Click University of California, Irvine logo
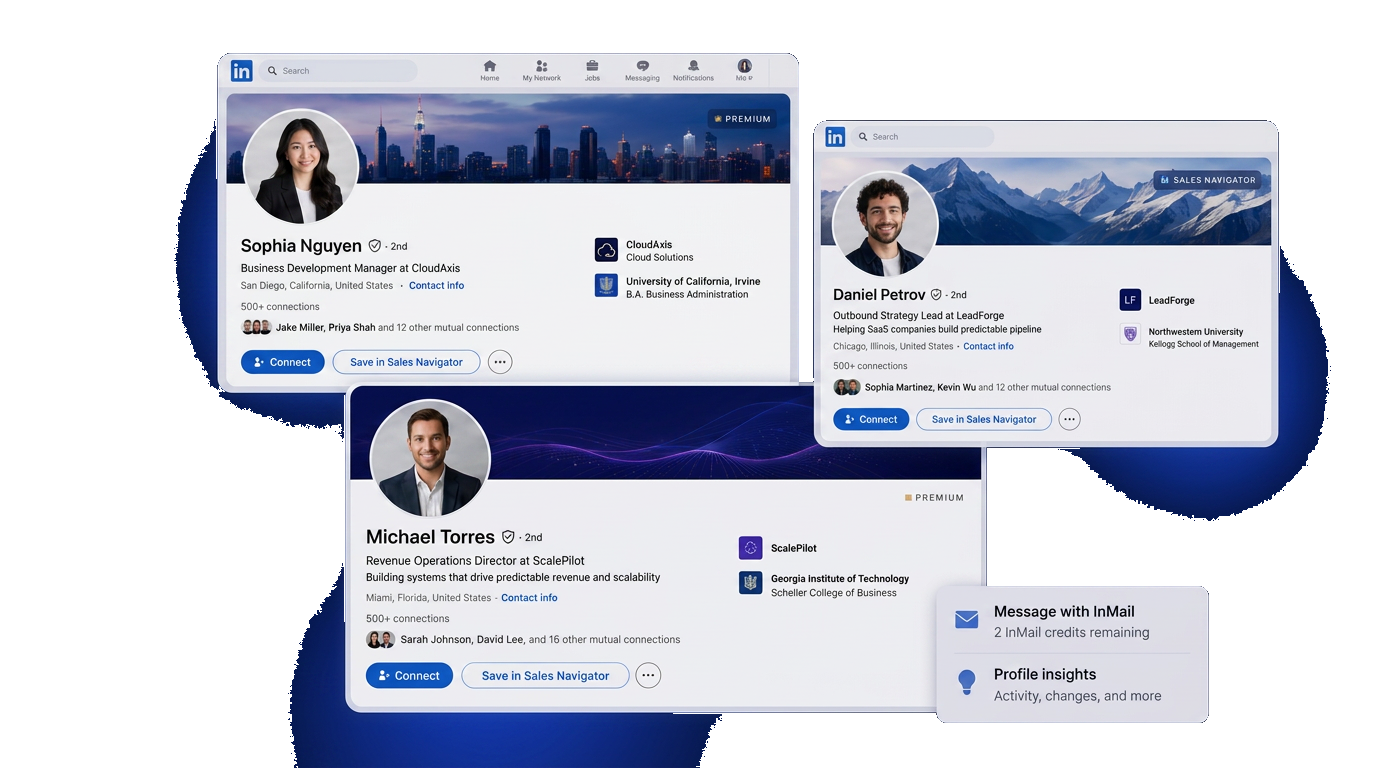 click(606, 286)
